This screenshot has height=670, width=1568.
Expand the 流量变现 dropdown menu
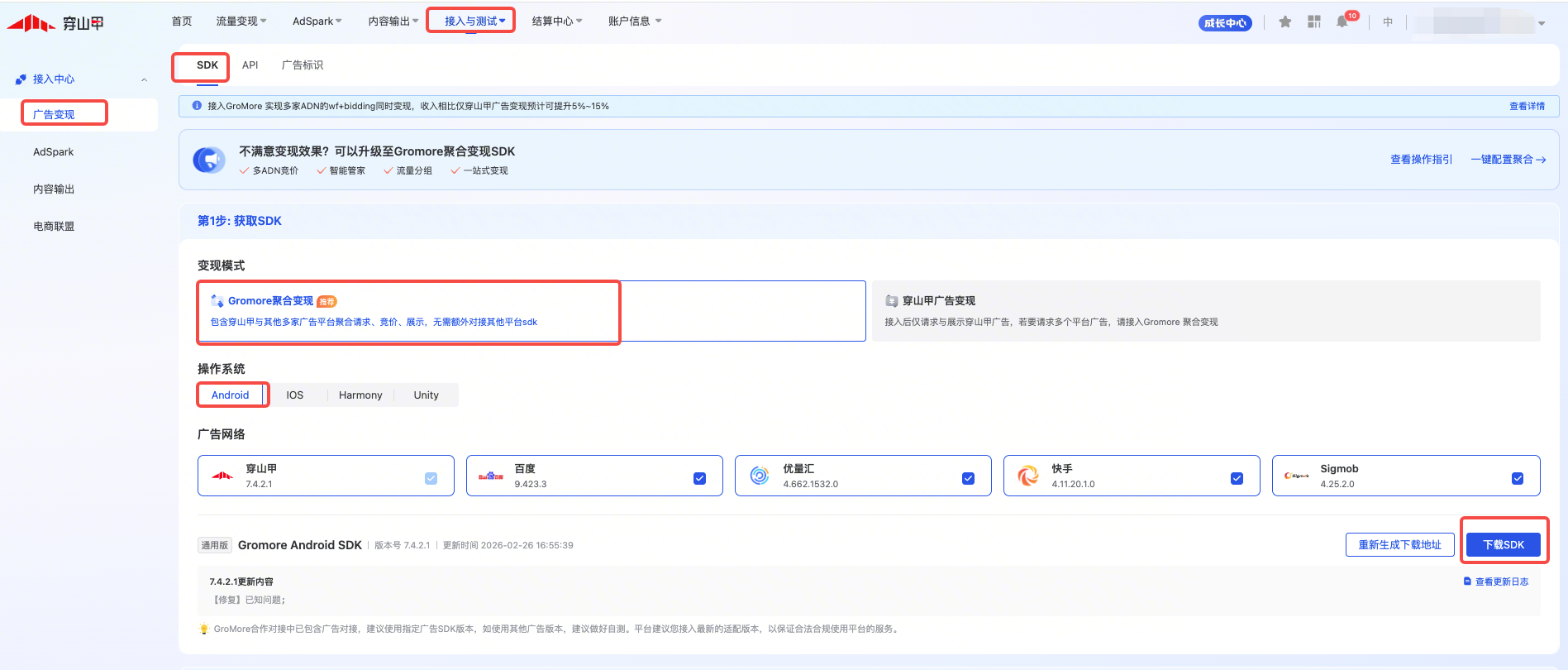pos(241,22)
